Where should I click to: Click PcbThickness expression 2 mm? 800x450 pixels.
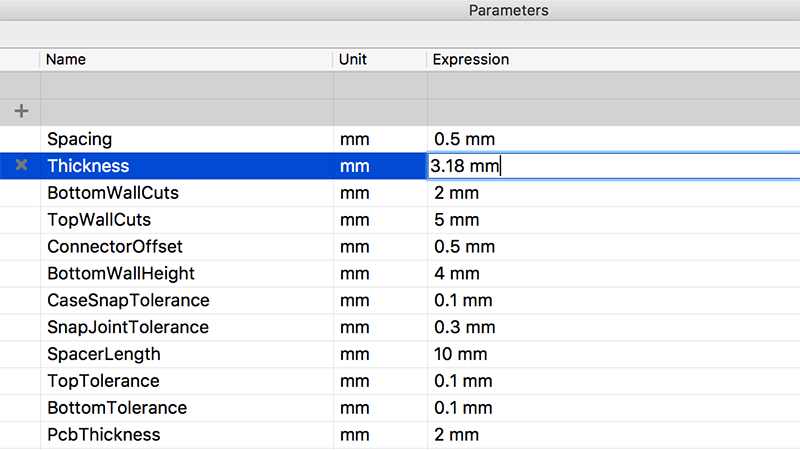[456, 436]
